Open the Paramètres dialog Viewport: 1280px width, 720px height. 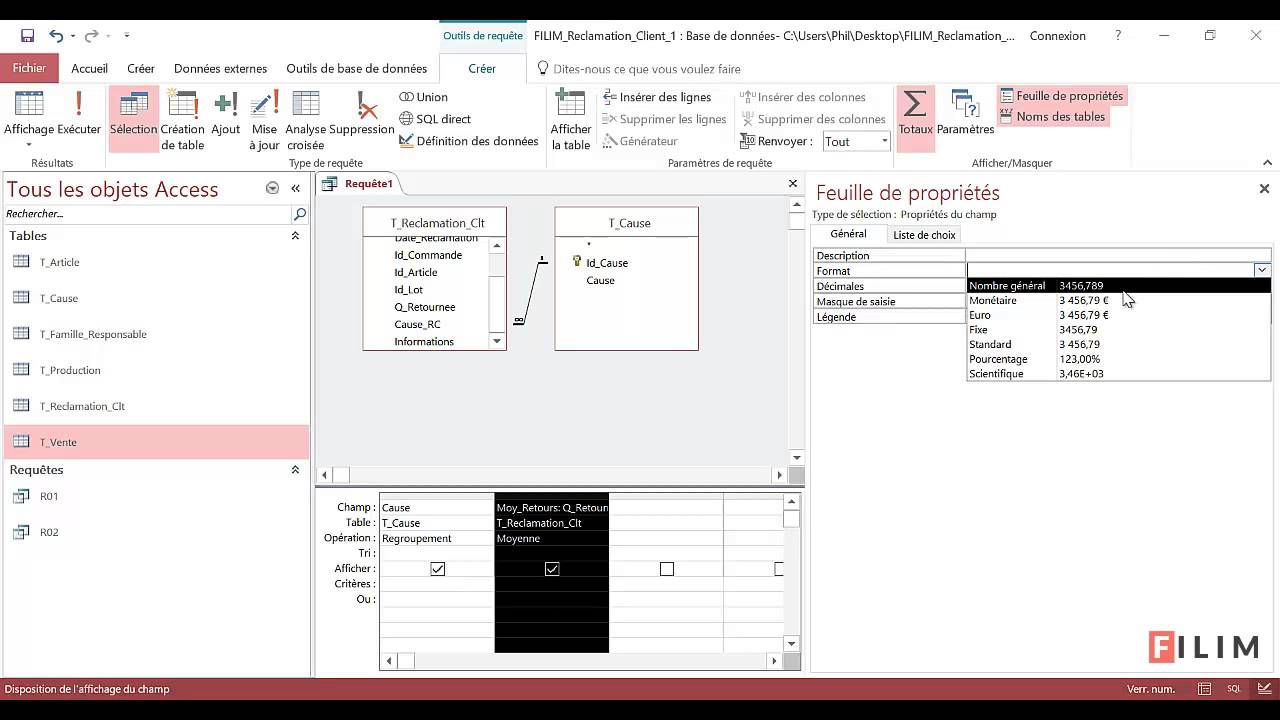(965, 112)
